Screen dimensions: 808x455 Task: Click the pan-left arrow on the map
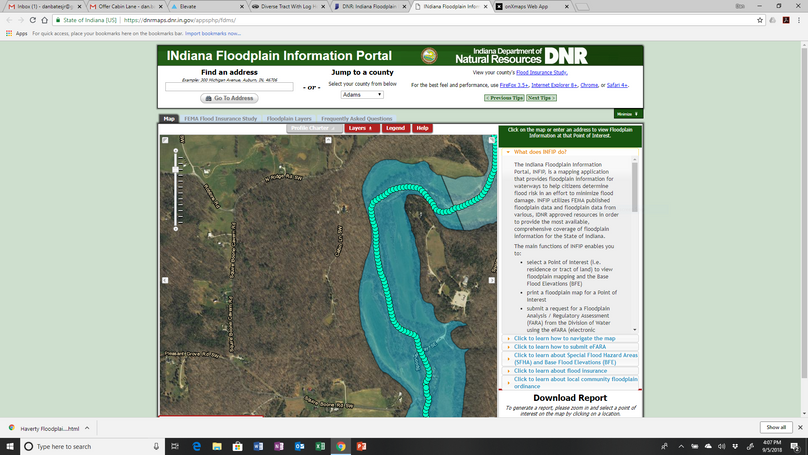click(x=165, y=280)
